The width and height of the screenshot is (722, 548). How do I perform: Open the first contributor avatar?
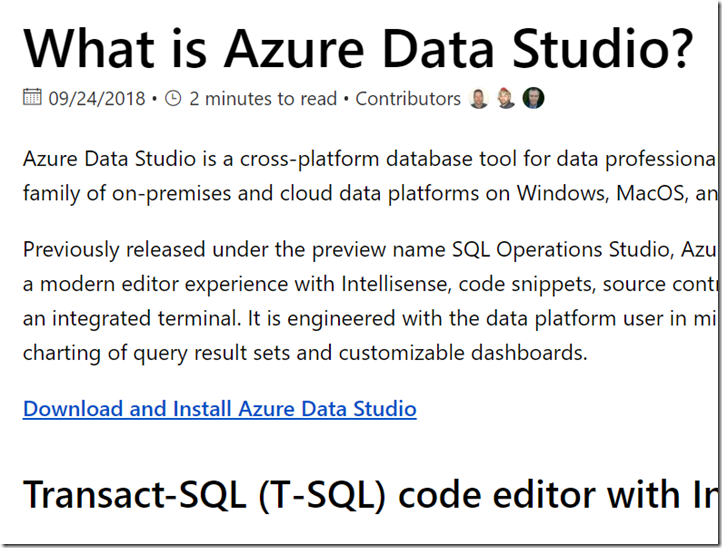479,98
